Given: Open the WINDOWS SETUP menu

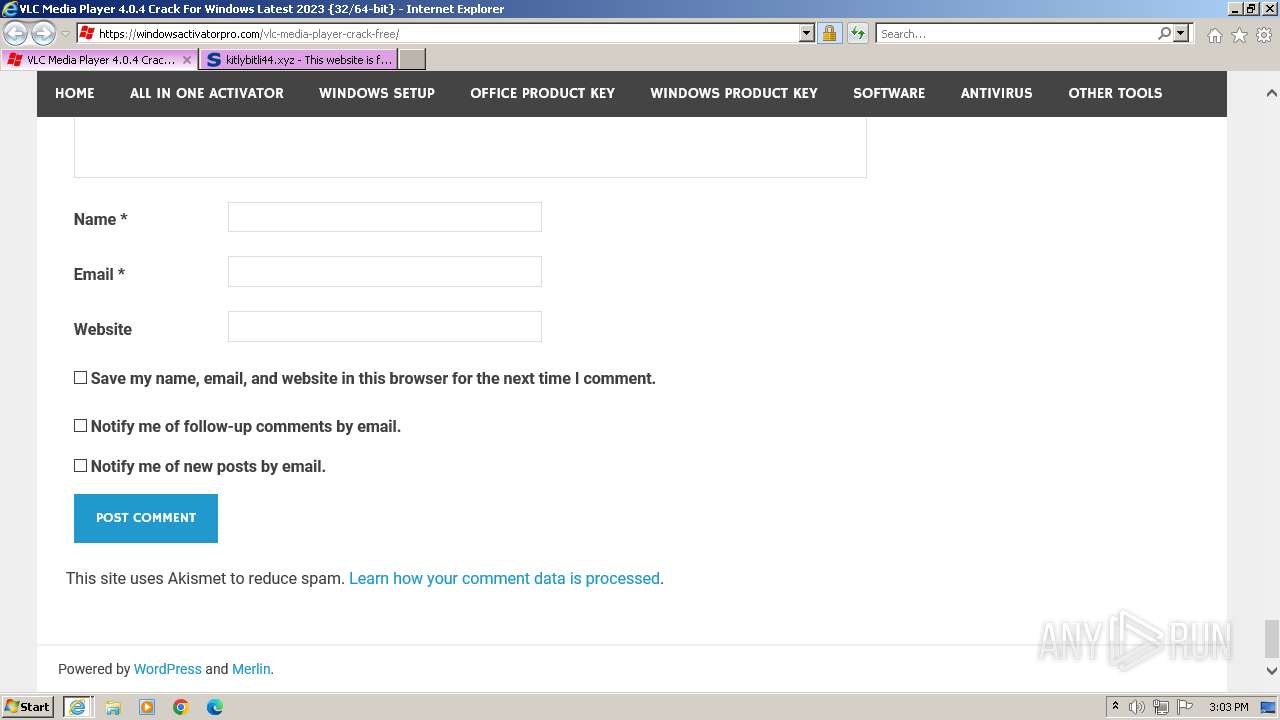Looking at the screenshot, I should pyautogui.click(x=377, y=93).
